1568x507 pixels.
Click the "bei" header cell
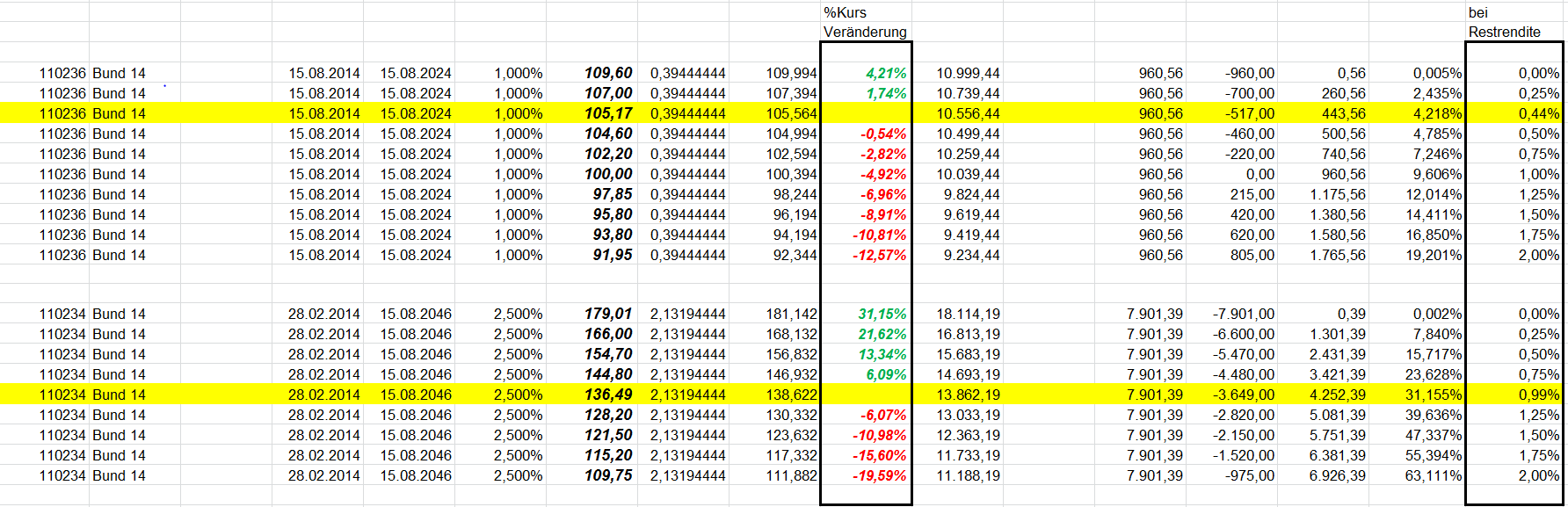pyautogui.click(x=1514, y=12)
